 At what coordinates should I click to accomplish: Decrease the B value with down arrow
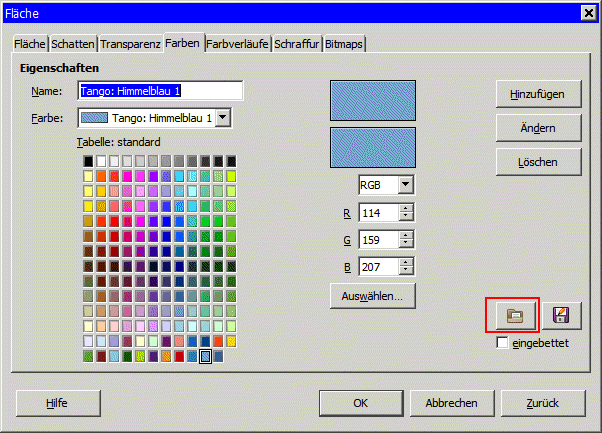tap(406, 271)
